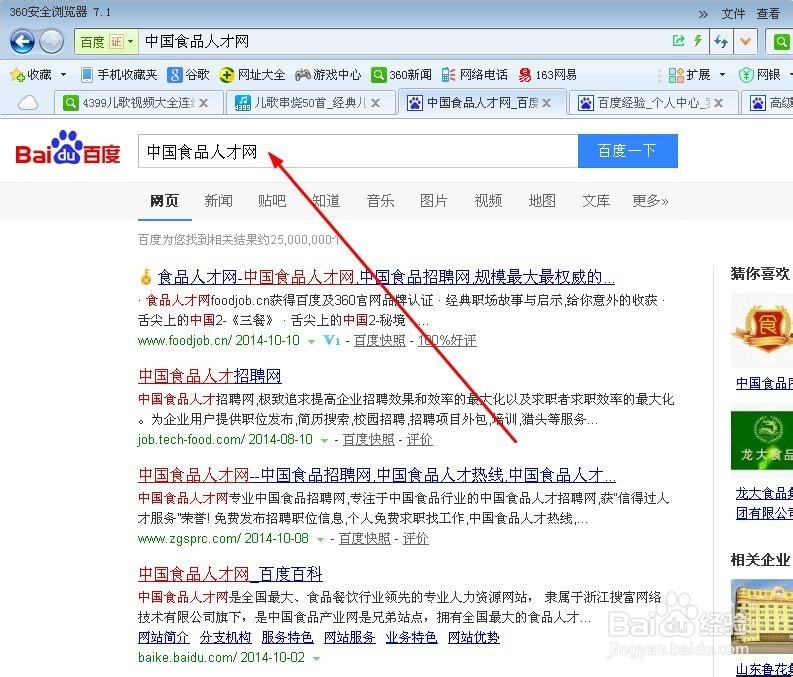The image size is (793, 677).
Task: Open the 扩展 dropdown arrow
Action: click(722, 75)
